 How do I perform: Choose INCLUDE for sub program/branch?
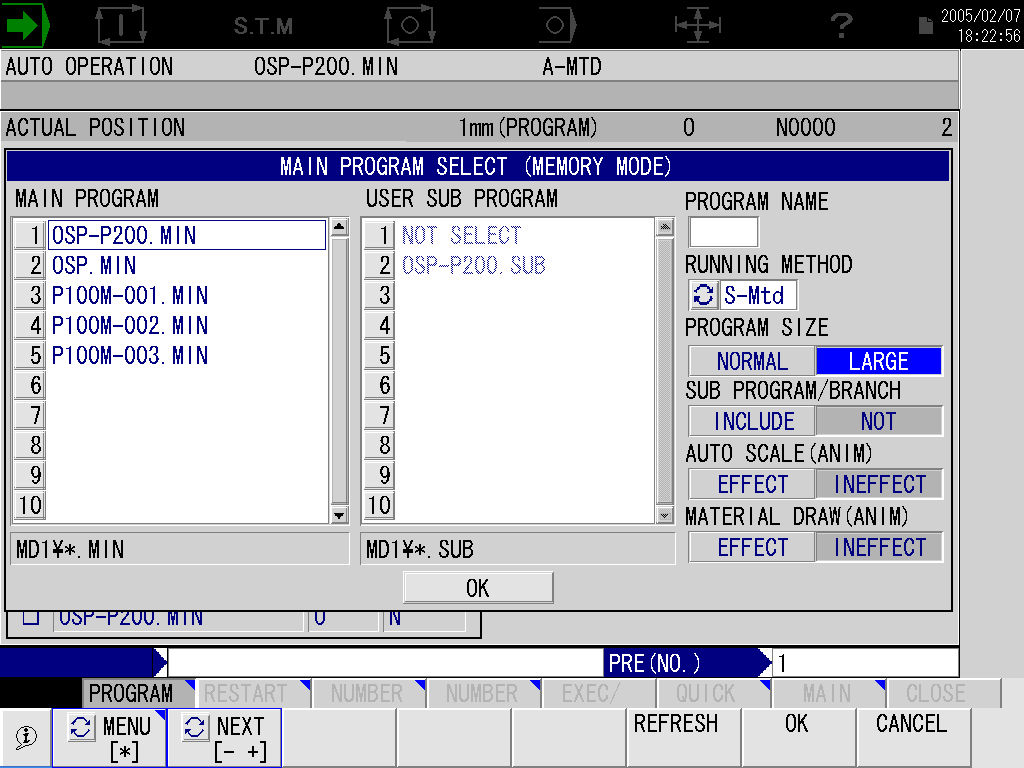coord(752,421)
